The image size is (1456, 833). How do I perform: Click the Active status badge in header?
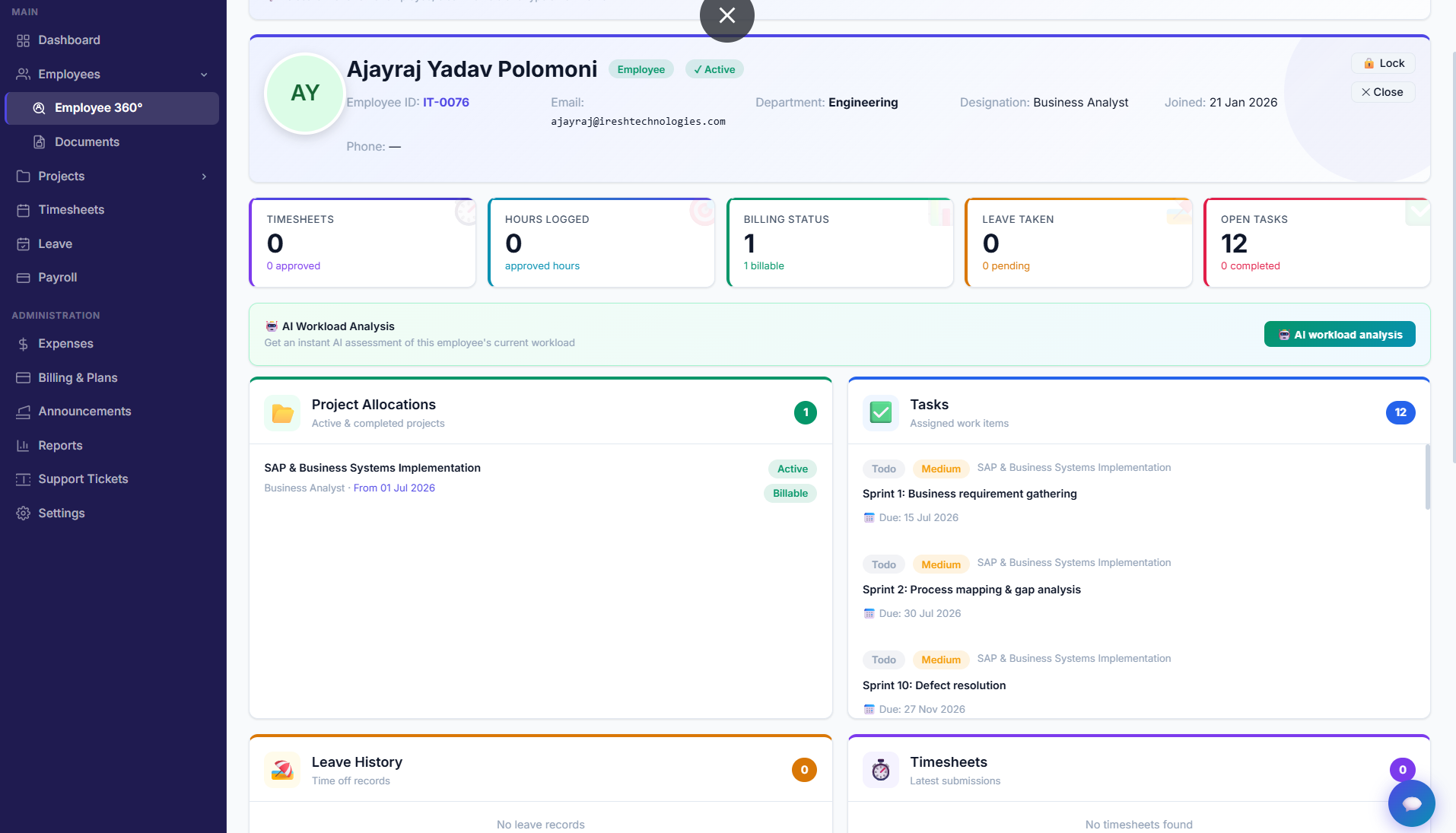click(714, 69)
